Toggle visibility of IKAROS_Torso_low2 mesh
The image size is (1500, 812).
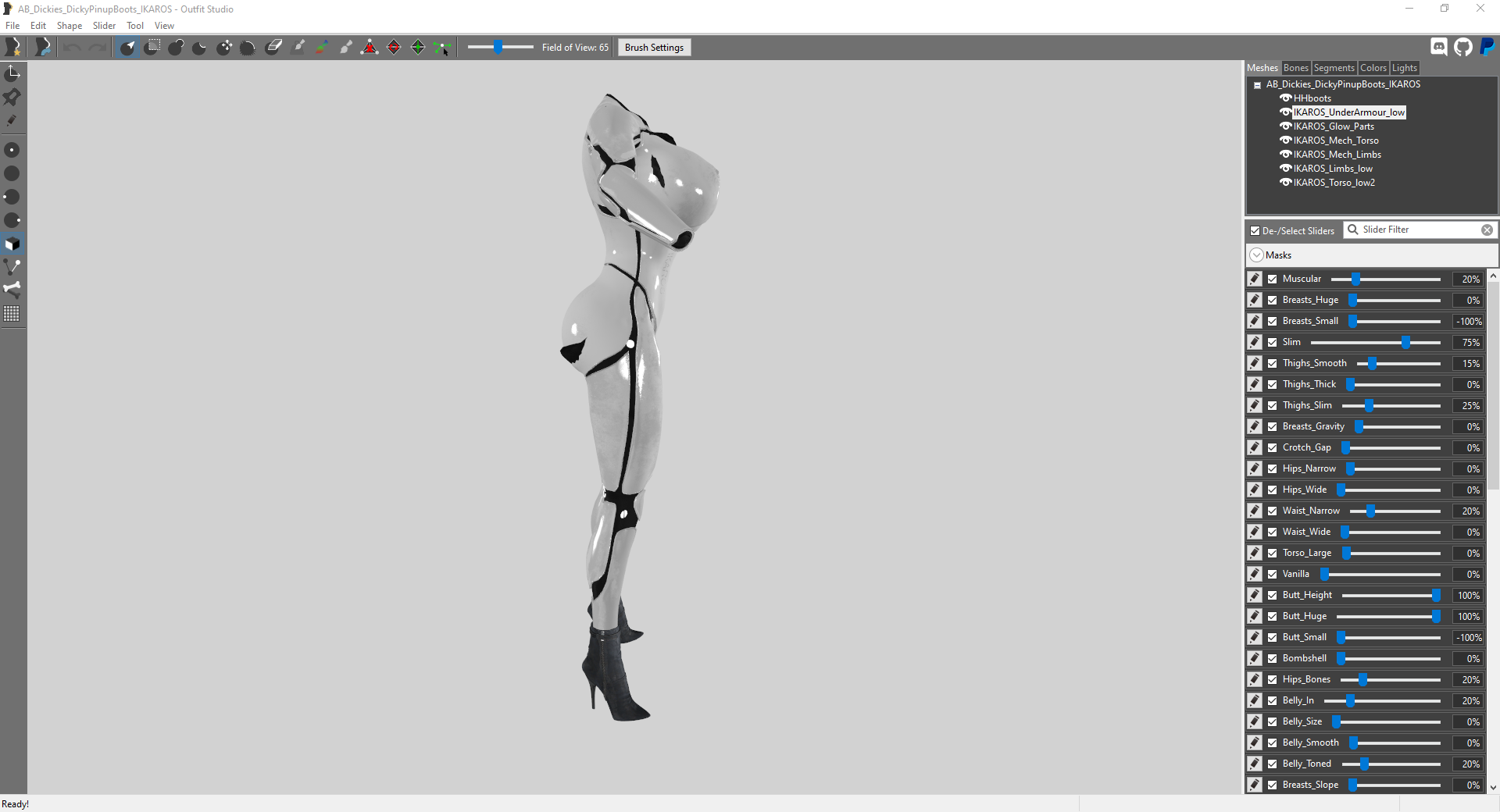[1285, 182]
